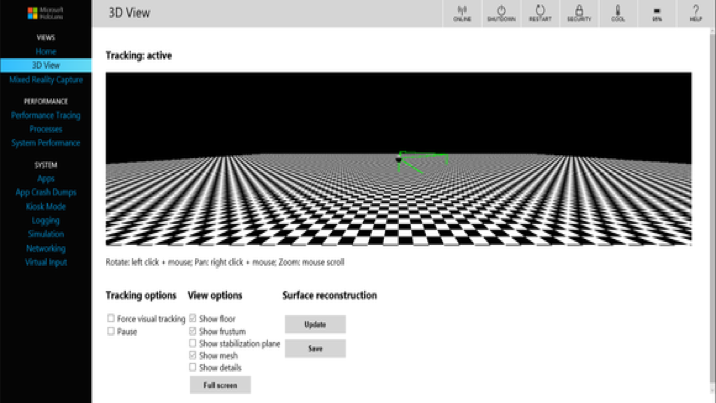Click the Restart icon
Screen dimensions: 716x403
click(x=540, y=13)
